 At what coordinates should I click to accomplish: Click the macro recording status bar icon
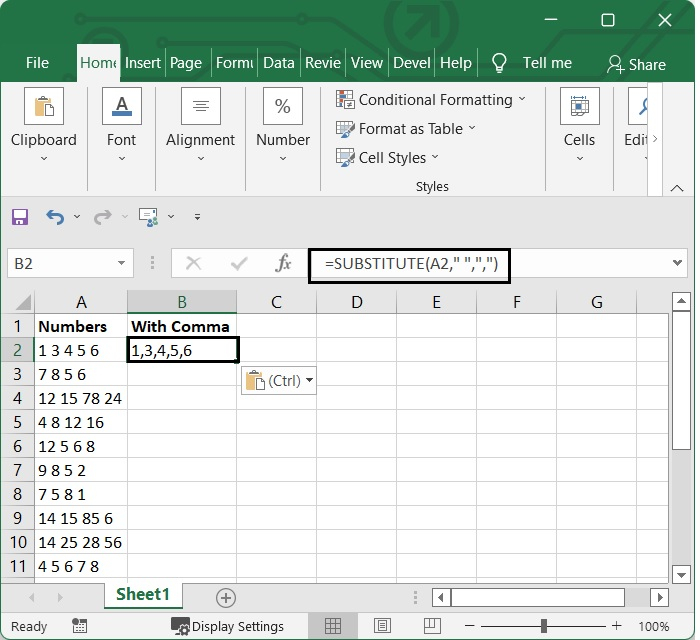pyautogui.click(x=79, y=626)
